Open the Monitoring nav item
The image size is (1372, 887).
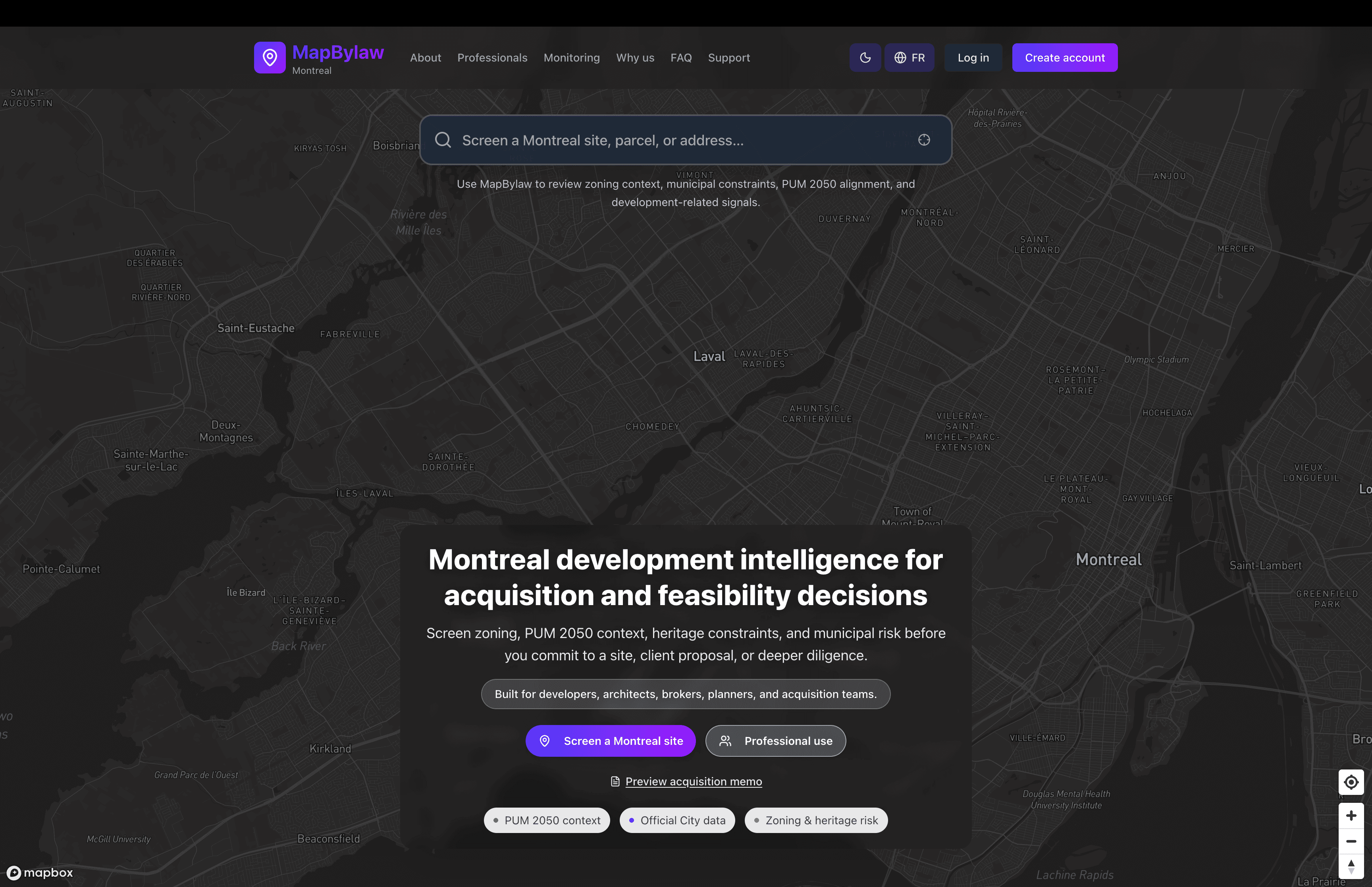pos(572,58)
